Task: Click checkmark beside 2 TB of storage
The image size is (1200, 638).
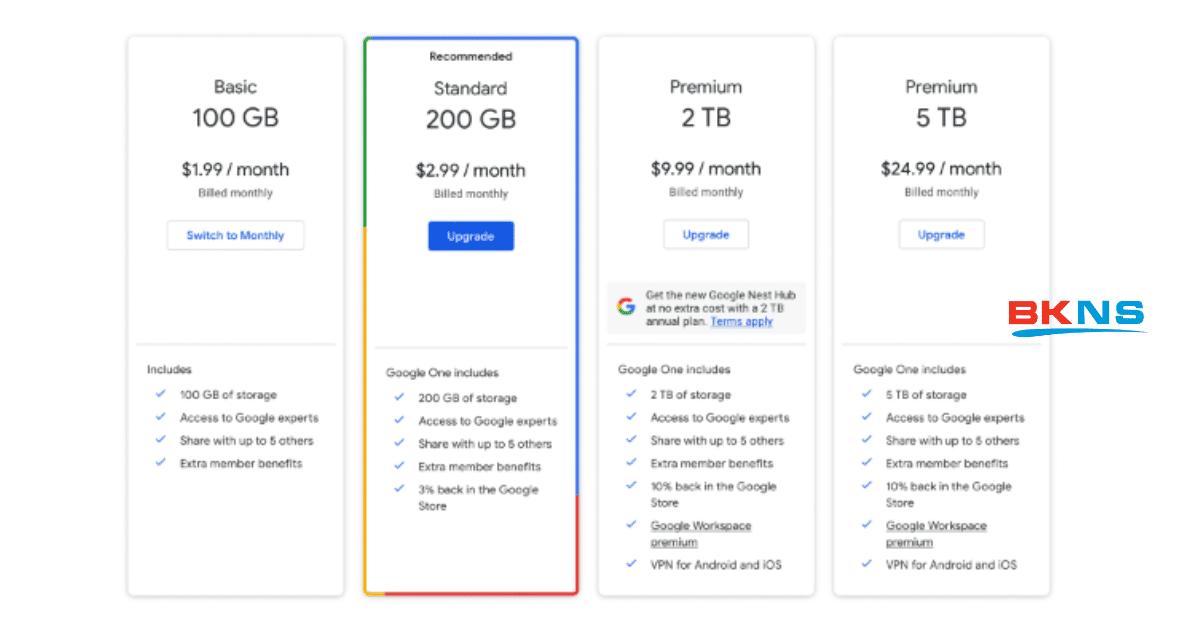Action: pos(631,394)
